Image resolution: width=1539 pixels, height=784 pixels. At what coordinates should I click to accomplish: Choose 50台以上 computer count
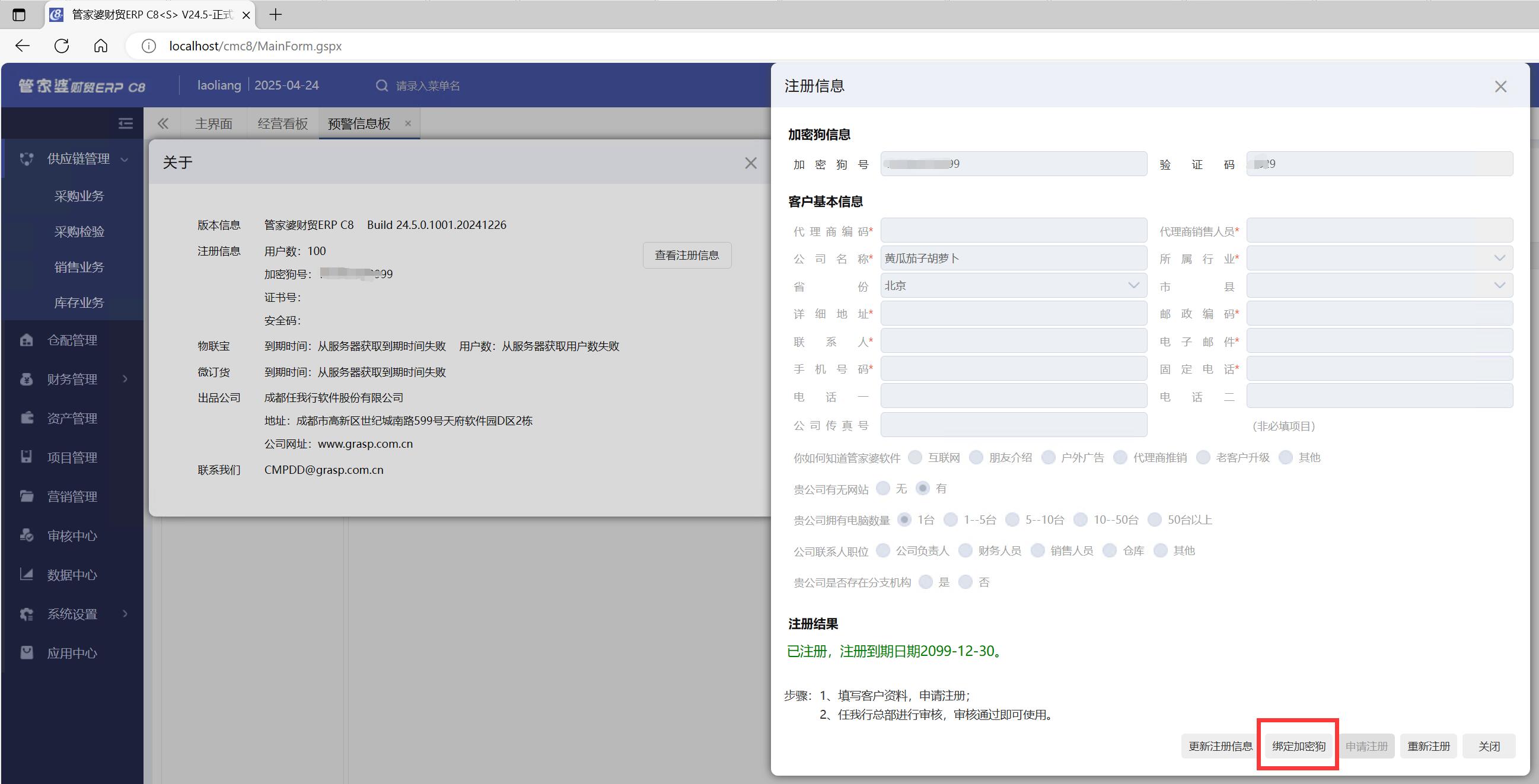coord(1155,520)
